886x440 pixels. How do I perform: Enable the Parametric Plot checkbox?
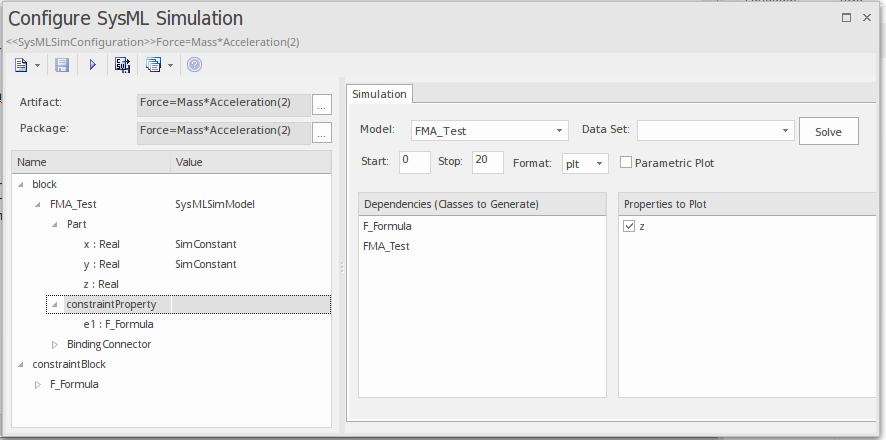[626, 163]
